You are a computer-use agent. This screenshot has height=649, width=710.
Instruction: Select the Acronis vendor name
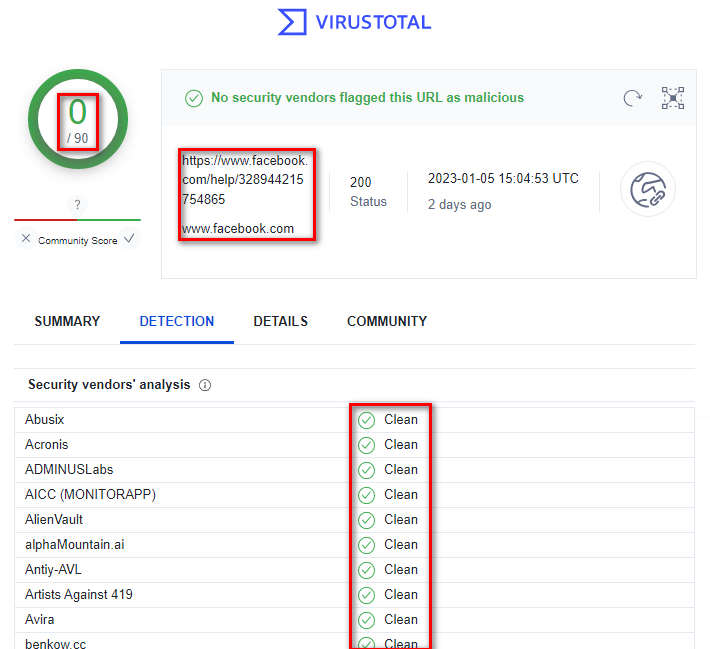[x=47, y=445]
